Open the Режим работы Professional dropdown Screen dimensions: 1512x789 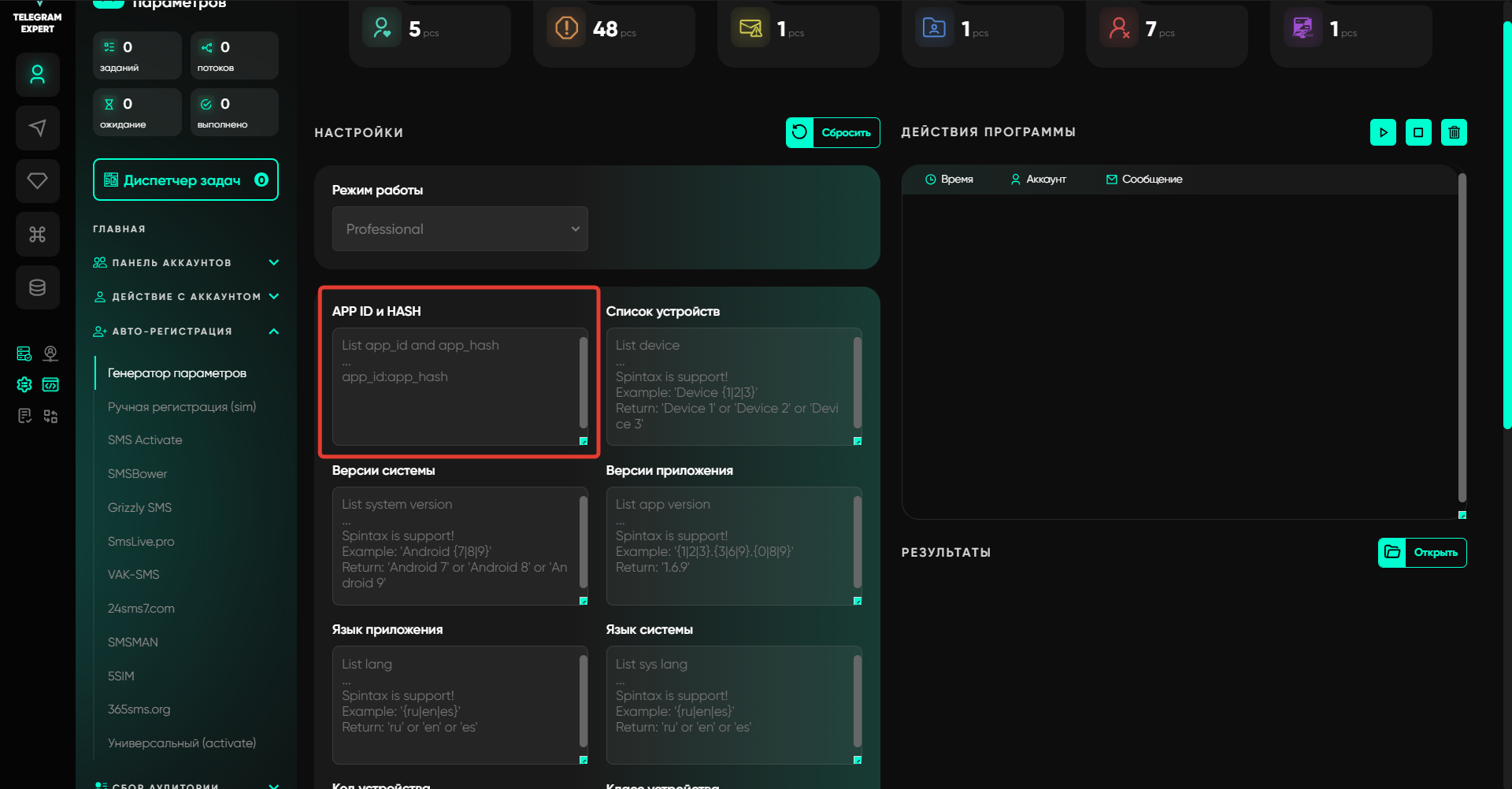pos(460,229)
